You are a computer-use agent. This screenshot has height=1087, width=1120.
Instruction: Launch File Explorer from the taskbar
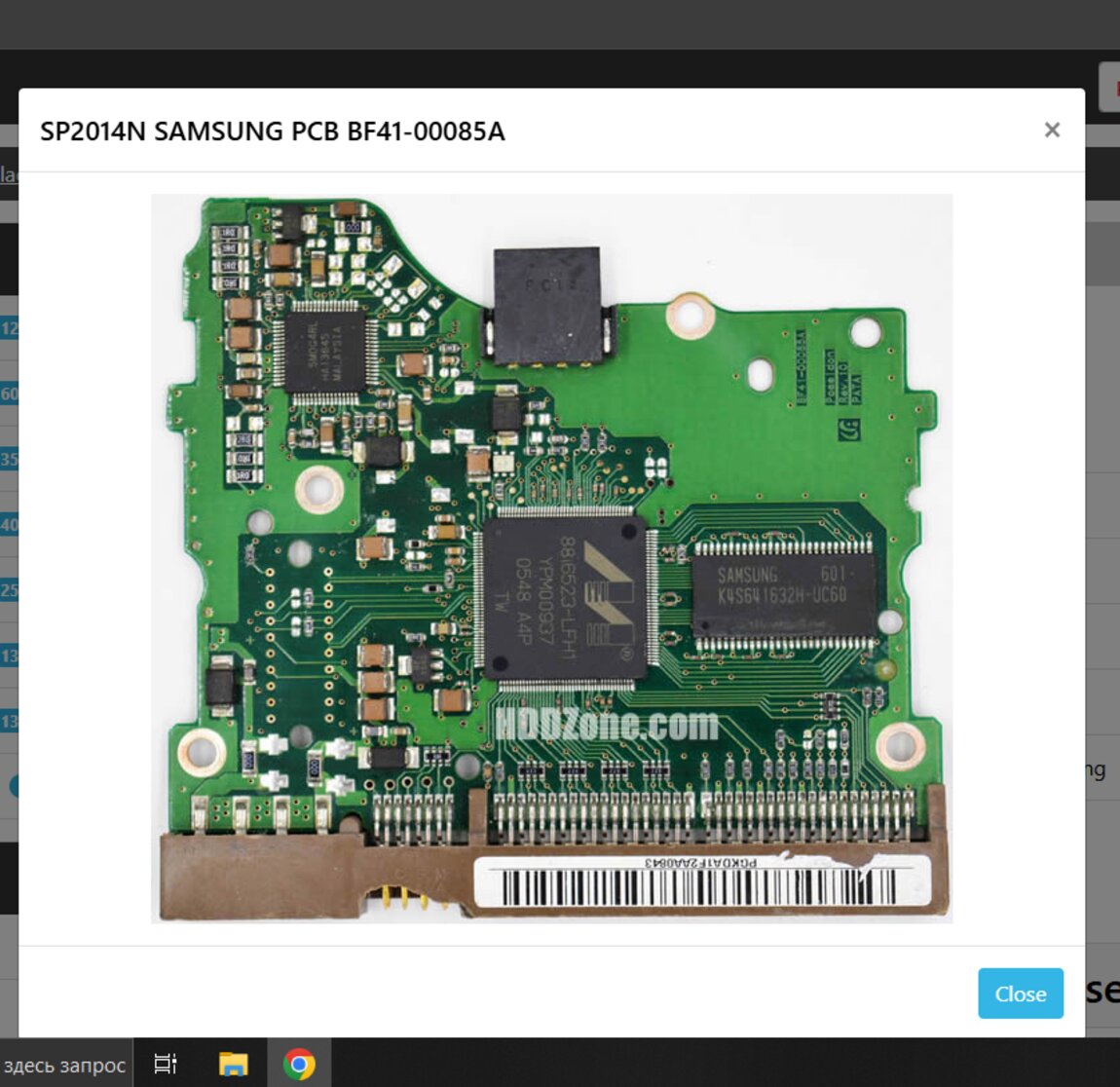[x=233, y=1065]
